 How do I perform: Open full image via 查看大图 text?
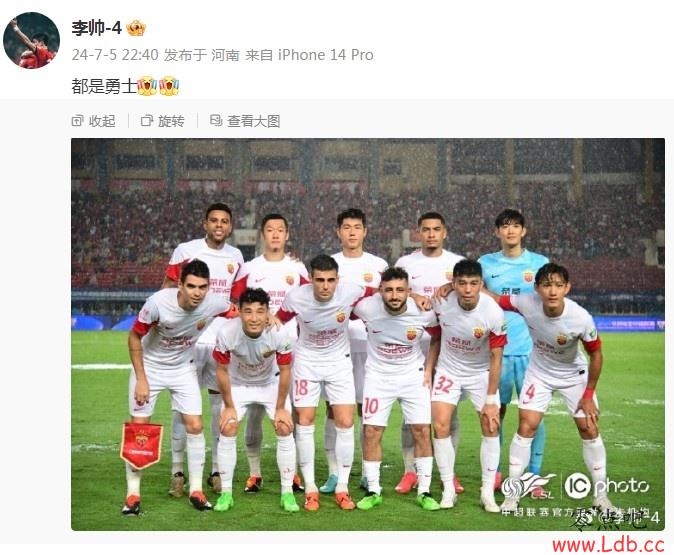pos(254,121)
